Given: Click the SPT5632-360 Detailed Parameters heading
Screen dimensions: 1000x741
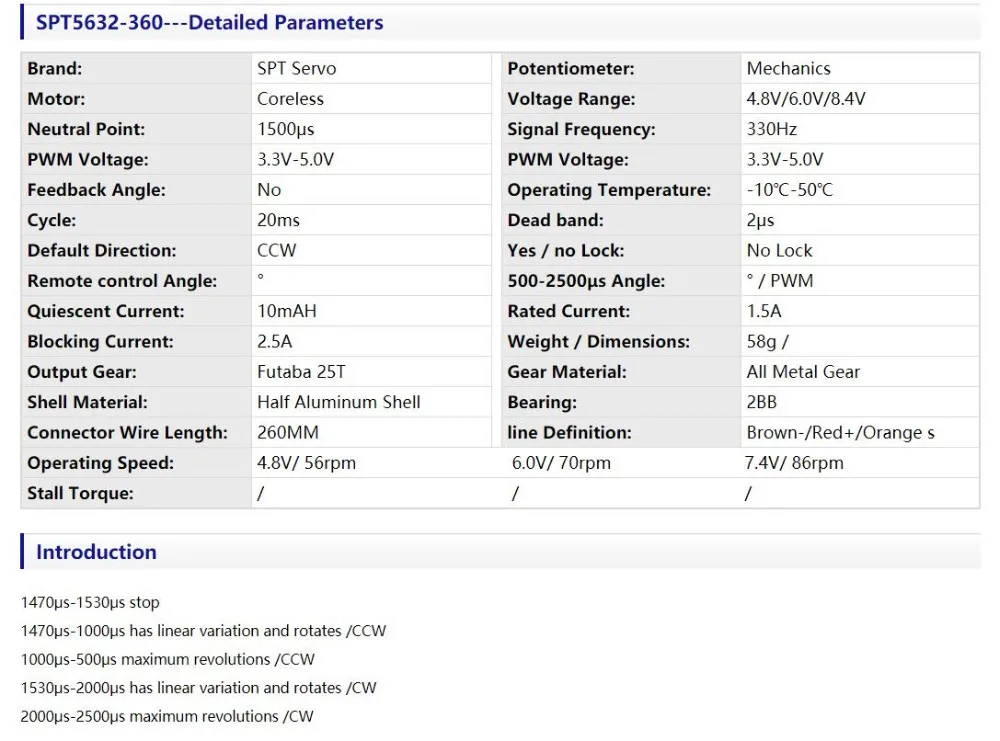Looking at the screenshot, I should coord(209,22).
